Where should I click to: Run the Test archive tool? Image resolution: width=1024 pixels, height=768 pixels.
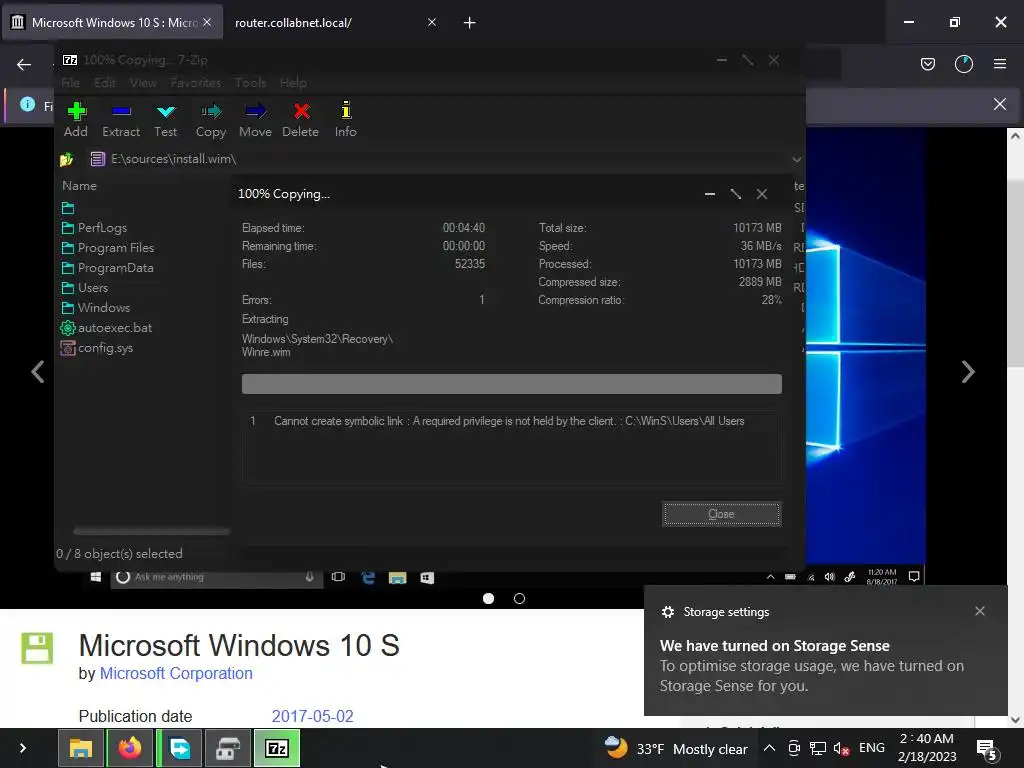click(x=166, y=120)
